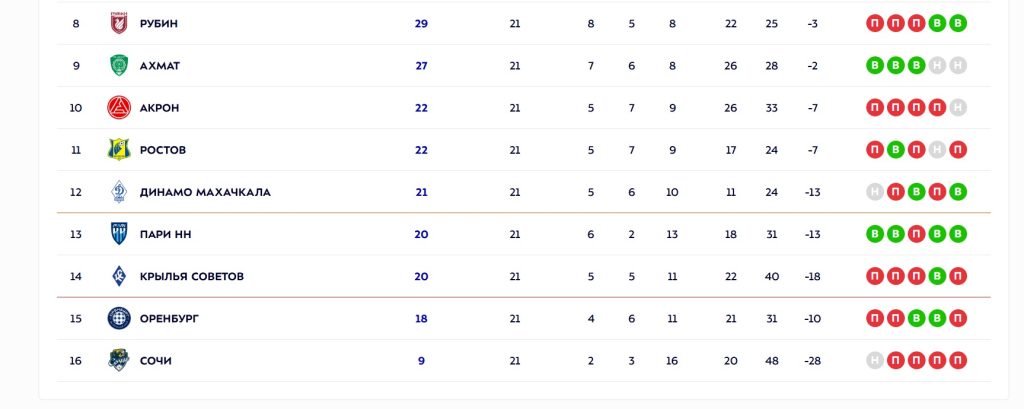
Task: Open the ДИНАМО МАХАЧКАЛА team link
Action: [x=205, y=192]
